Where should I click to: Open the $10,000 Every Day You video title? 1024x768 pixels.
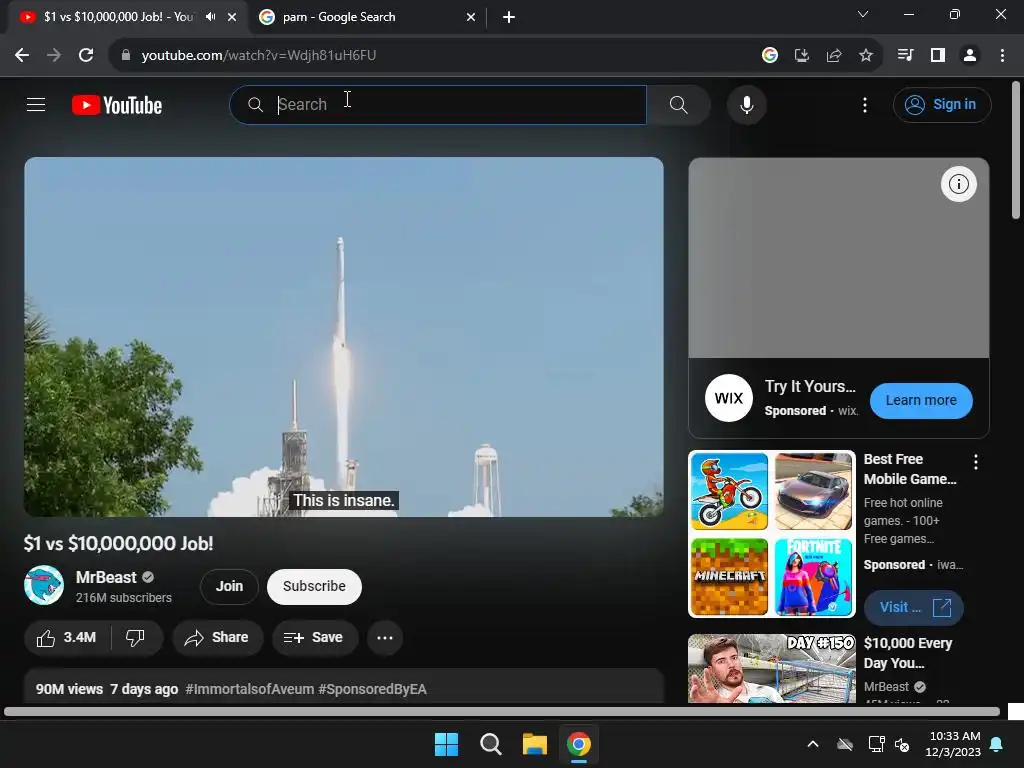pos(908,653)
